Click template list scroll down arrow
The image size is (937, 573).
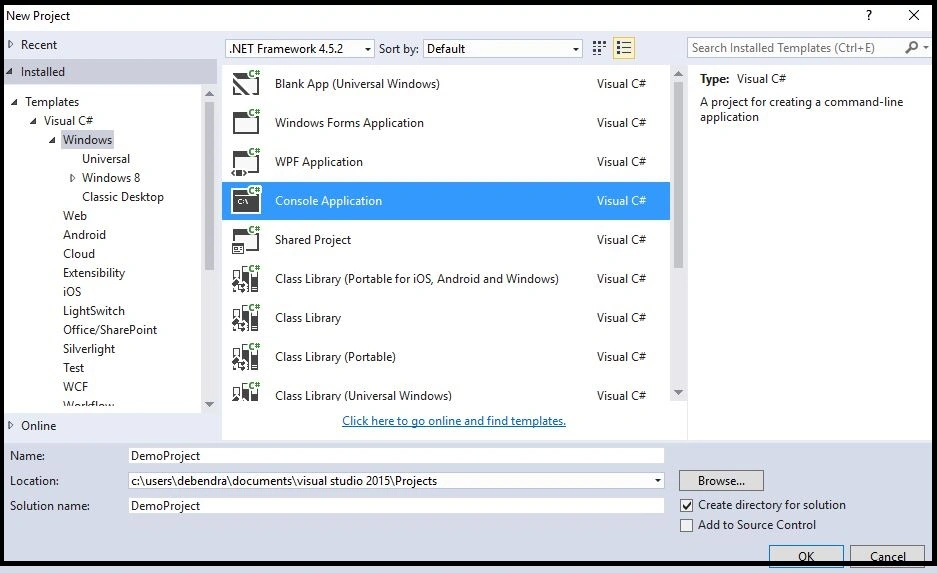pos(678,393)
